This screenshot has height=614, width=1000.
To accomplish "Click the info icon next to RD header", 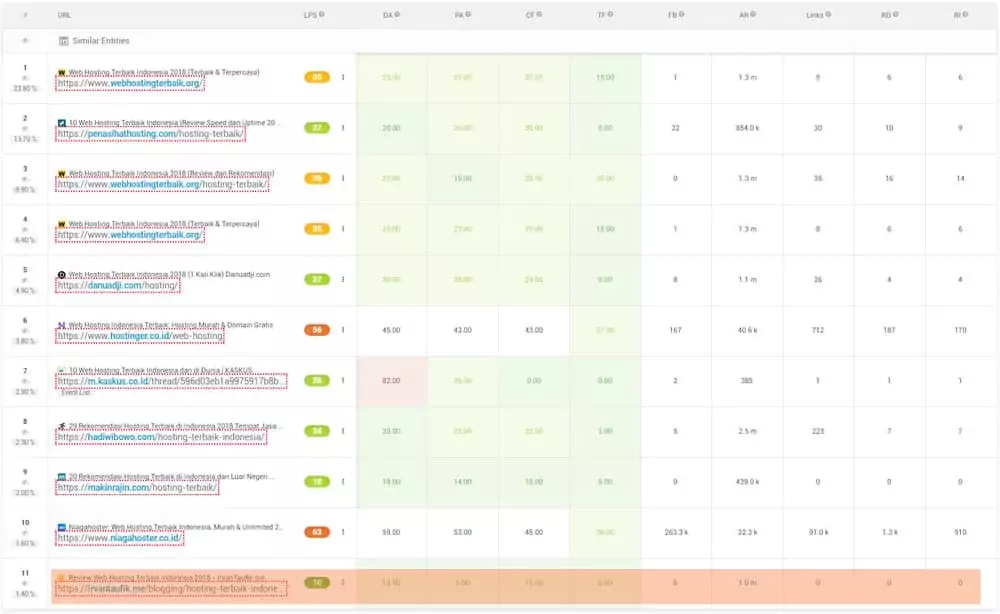I will [895, 14].
